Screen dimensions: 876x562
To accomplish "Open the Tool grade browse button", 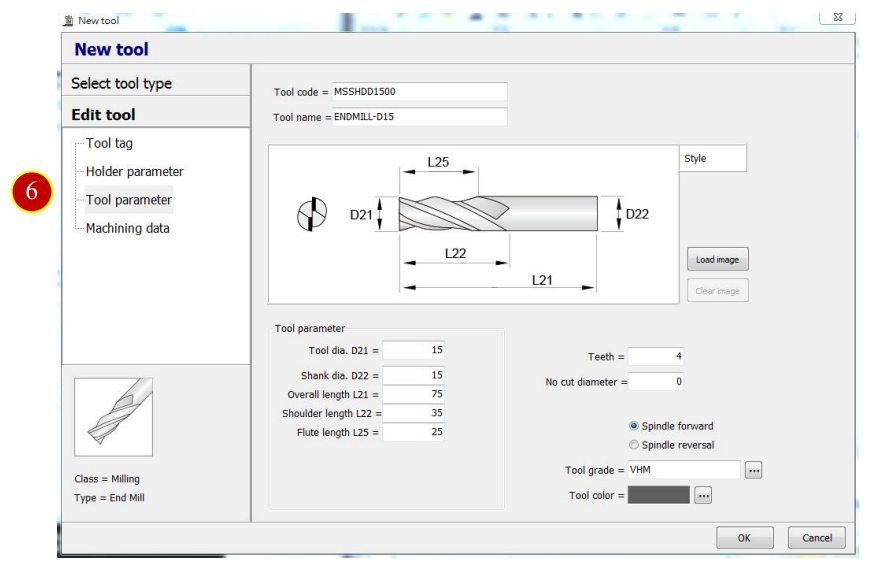I will (754, 470).
